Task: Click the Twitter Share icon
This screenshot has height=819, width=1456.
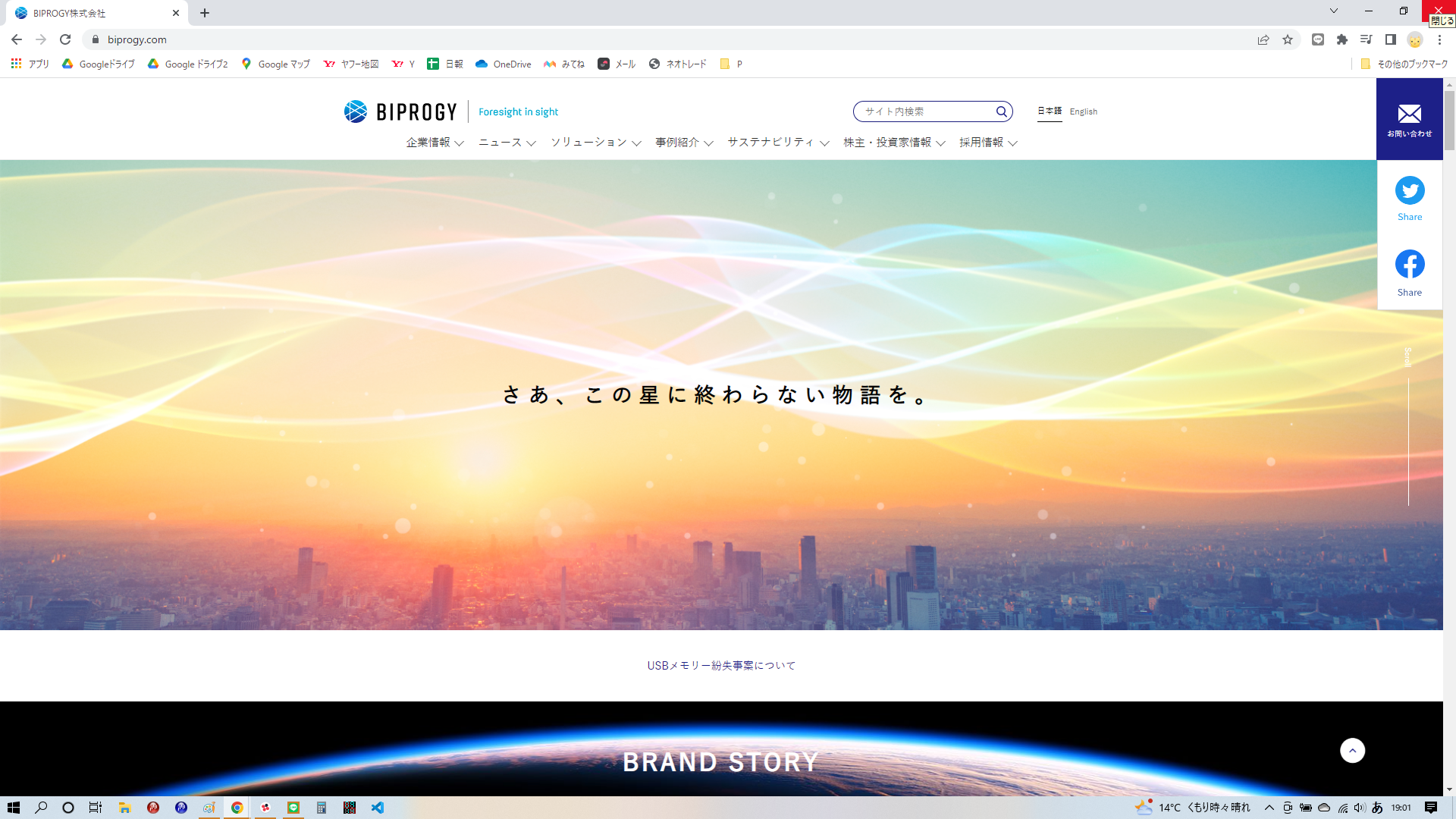Action: [1410, 190]
